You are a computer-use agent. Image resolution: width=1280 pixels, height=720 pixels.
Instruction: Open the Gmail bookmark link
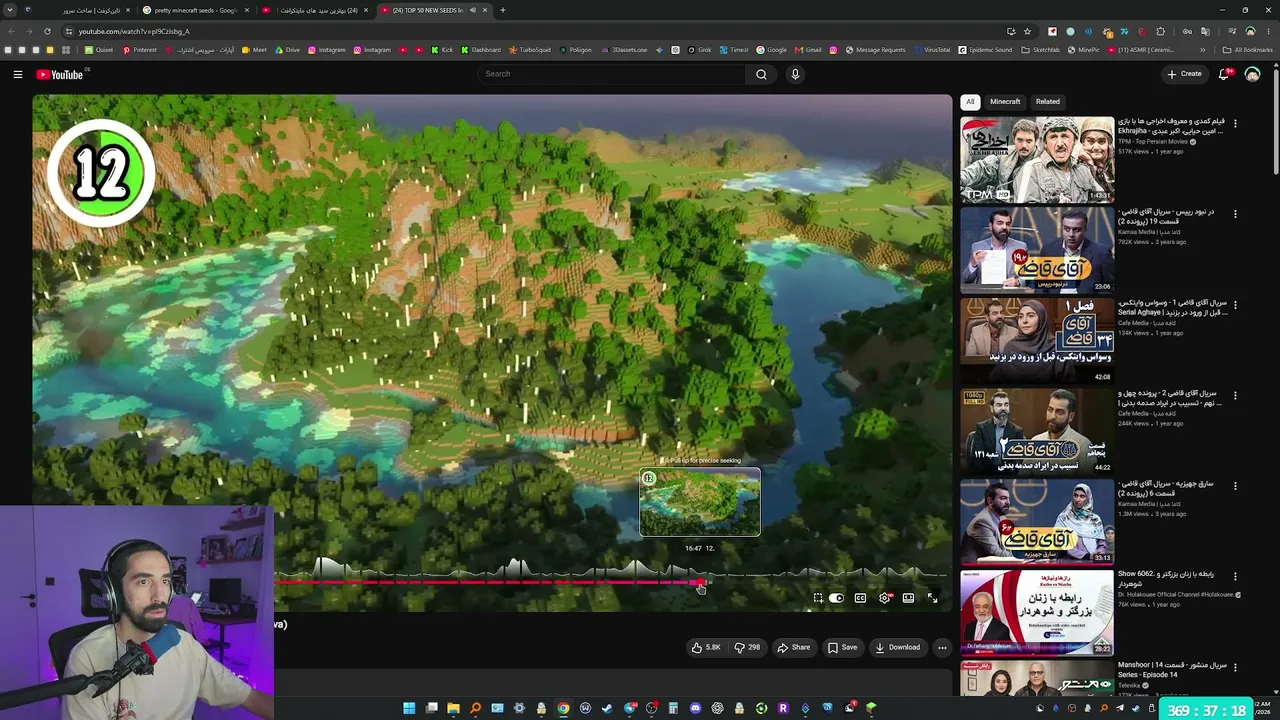(x=807, y=50)
